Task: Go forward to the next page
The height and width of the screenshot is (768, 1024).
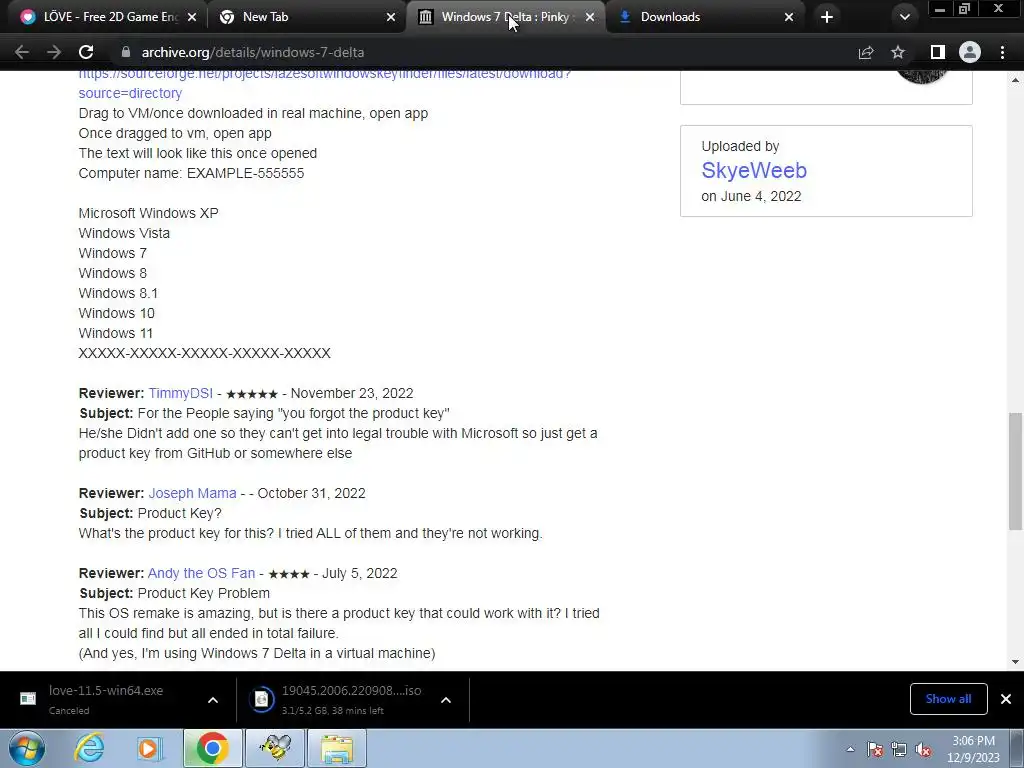Action: pyautogui.click(x=54, y=52)
